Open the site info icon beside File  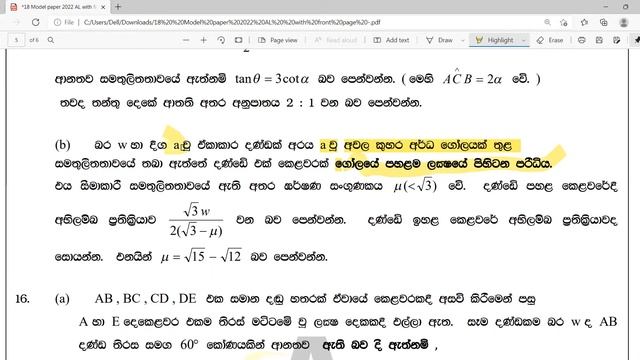click(x=58, y=22)
